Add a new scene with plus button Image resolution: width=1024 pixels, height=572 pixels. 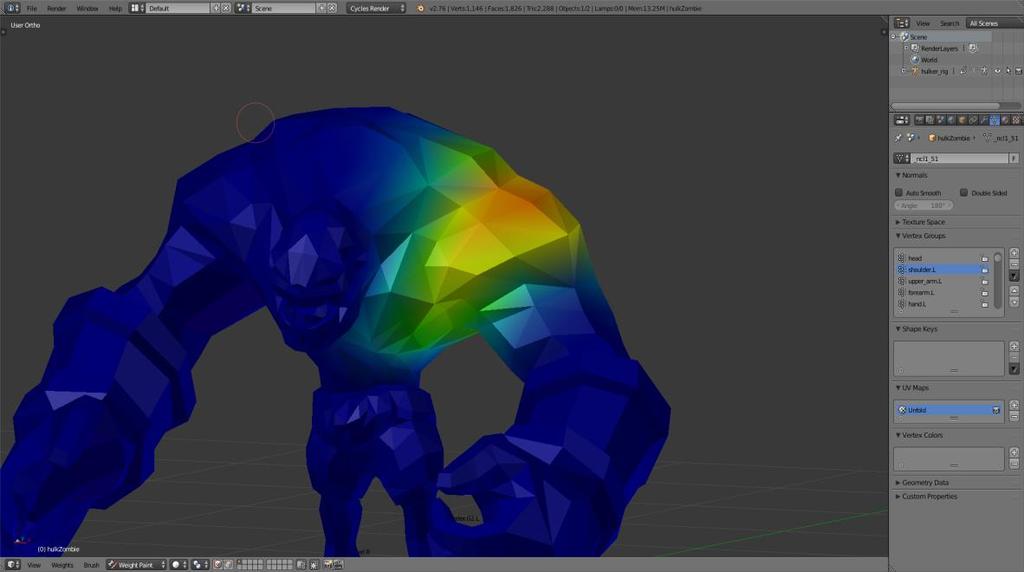321,8
